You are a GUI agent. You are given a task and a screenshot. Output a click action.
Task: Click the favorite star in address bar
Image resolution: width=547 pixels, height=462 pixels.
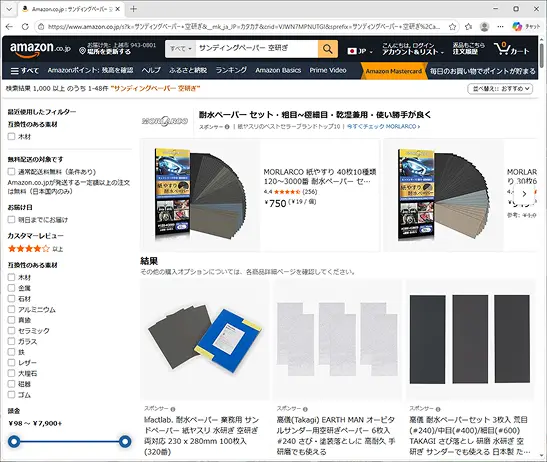coord(452,27)
